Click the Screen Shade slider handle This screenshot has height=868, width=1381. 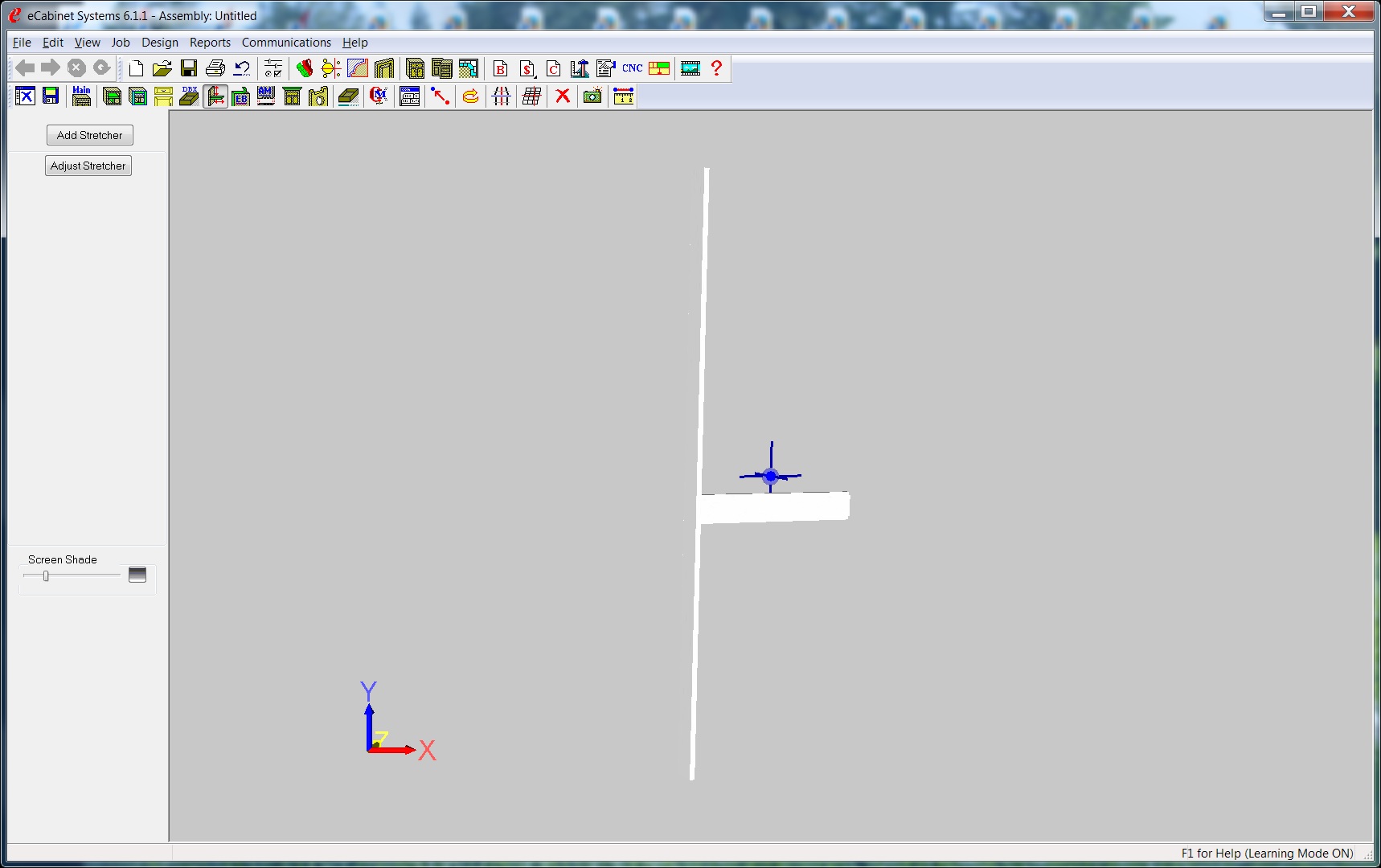tap(46, 576)
